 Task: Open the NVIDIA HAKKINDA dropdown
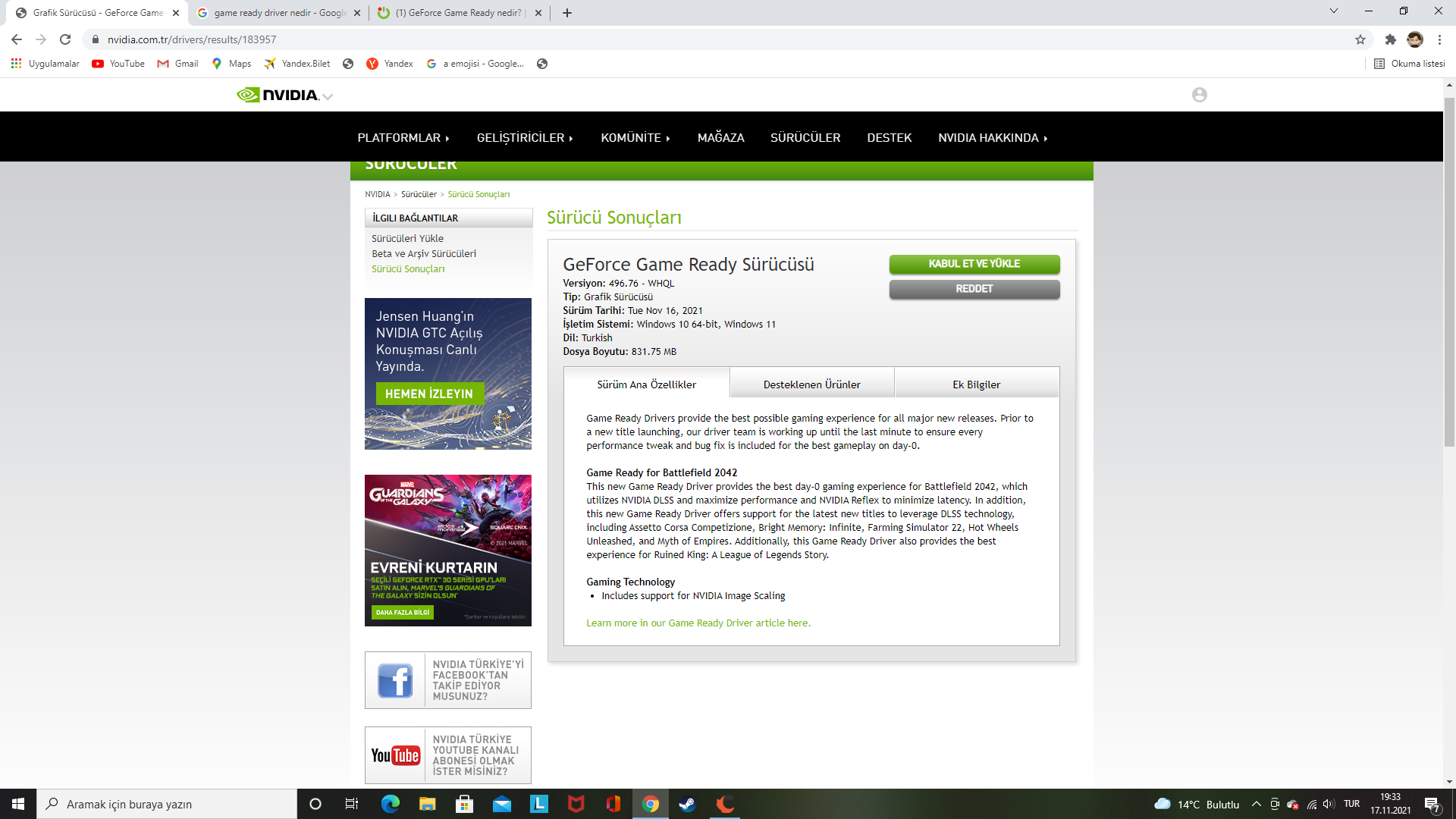993,138
